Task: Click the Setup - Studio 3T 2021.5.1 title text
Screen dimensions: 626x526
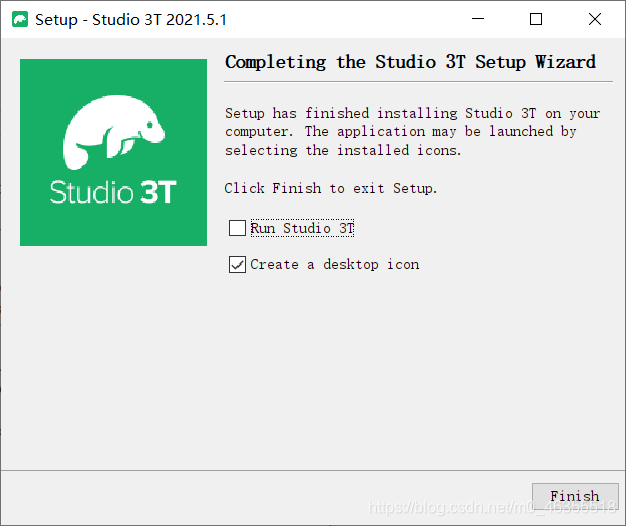Action: pos(131,20)
